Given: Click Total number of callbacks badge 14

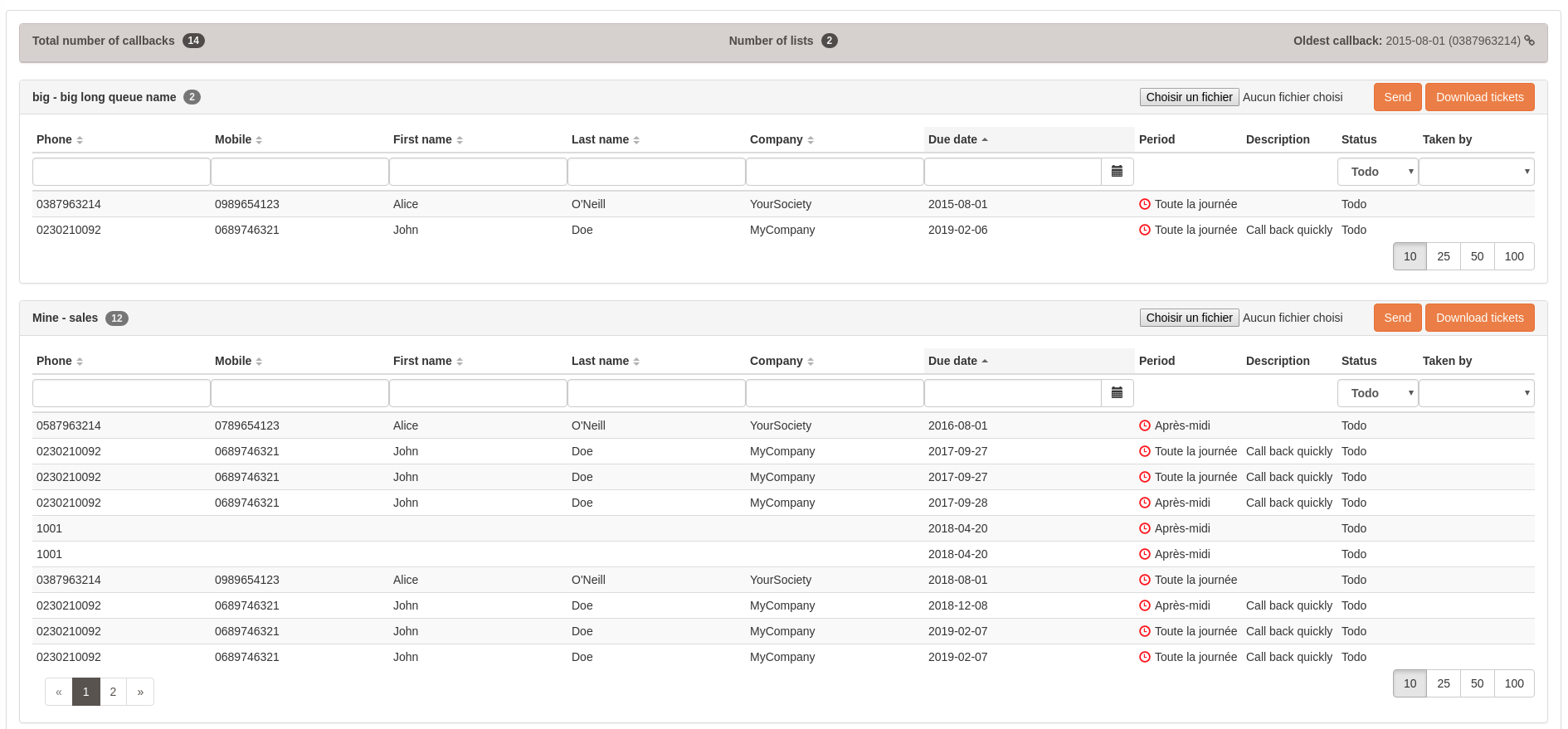Looking at the screenshot, I should tap(193, 41).
